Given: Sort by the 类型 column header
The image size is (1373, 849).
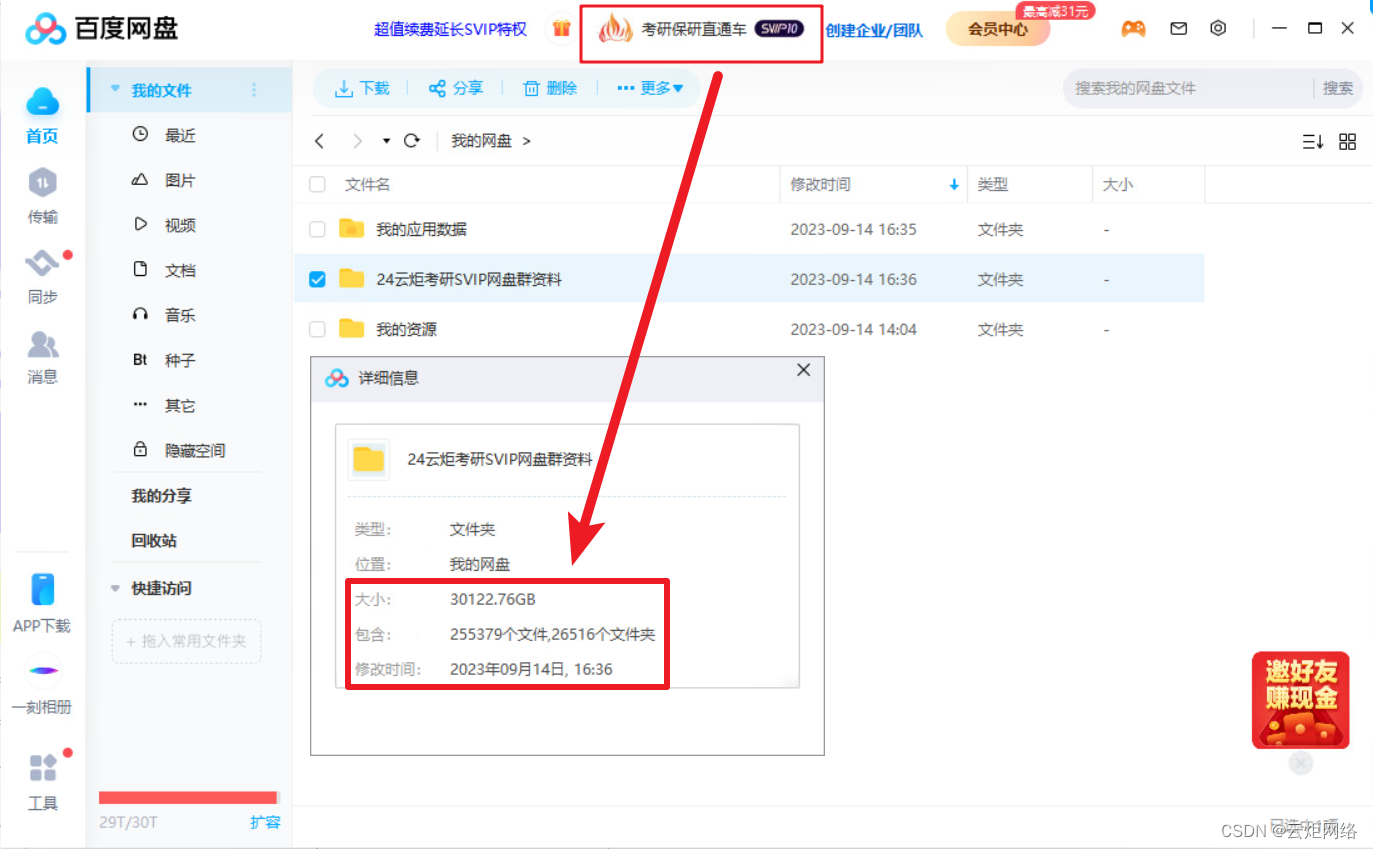Looking at the screenshot, I should (993, 185).
